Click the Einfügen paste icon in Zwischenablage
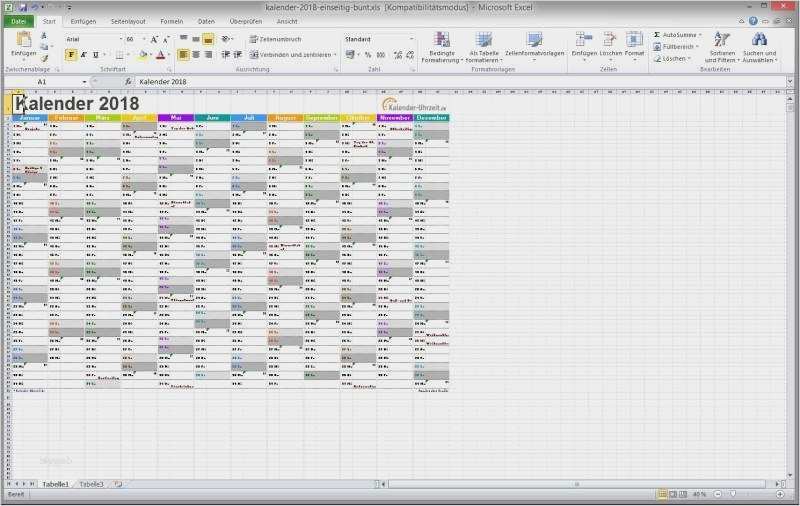 click(x=23, y=40)
